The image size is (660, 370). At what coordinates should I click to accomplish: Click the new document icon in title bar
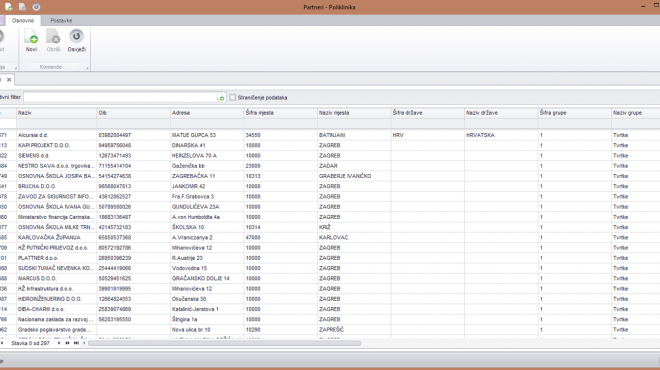(x=8, y=7)
